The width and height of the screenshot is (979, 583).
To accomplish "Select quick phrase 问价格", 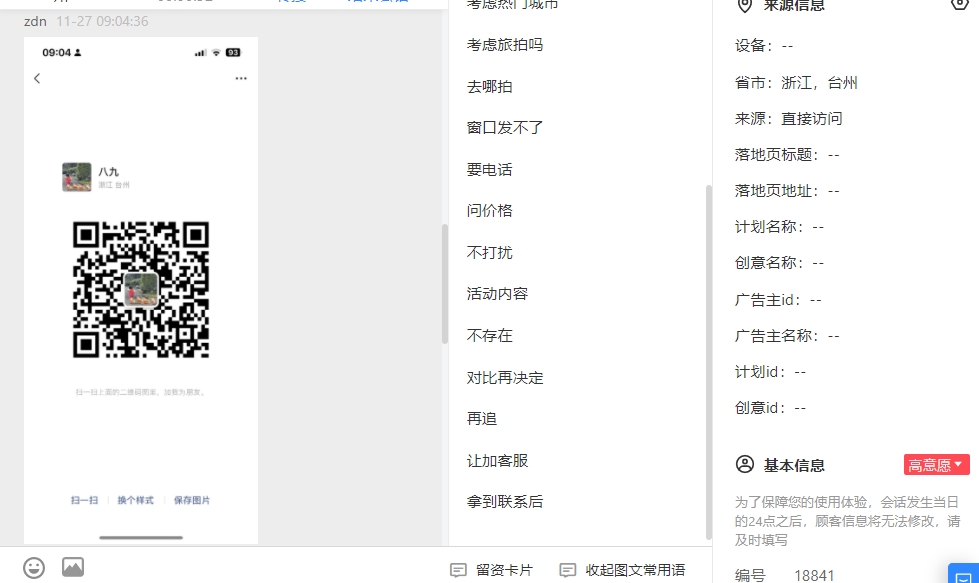I will (490, 211).
